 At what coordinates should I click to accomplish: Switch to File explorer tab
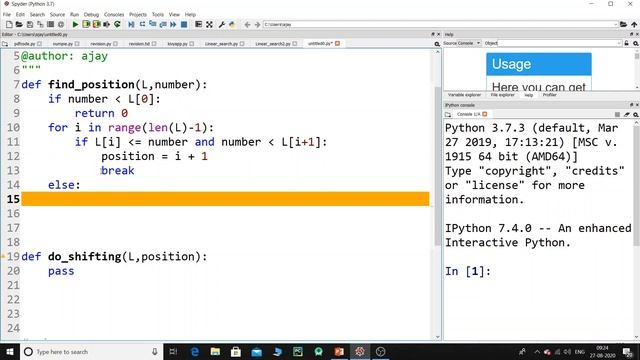coord(502,95)
